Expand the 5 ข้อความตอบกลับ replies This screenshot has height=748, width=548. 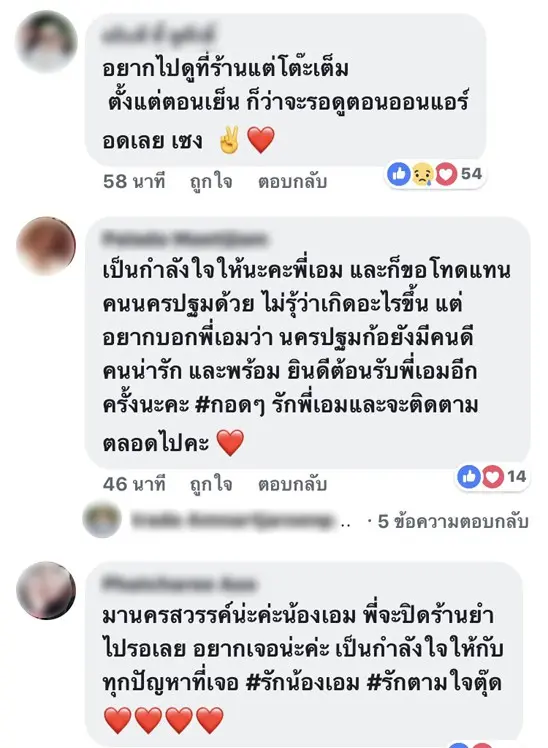(x=453, y=521)
